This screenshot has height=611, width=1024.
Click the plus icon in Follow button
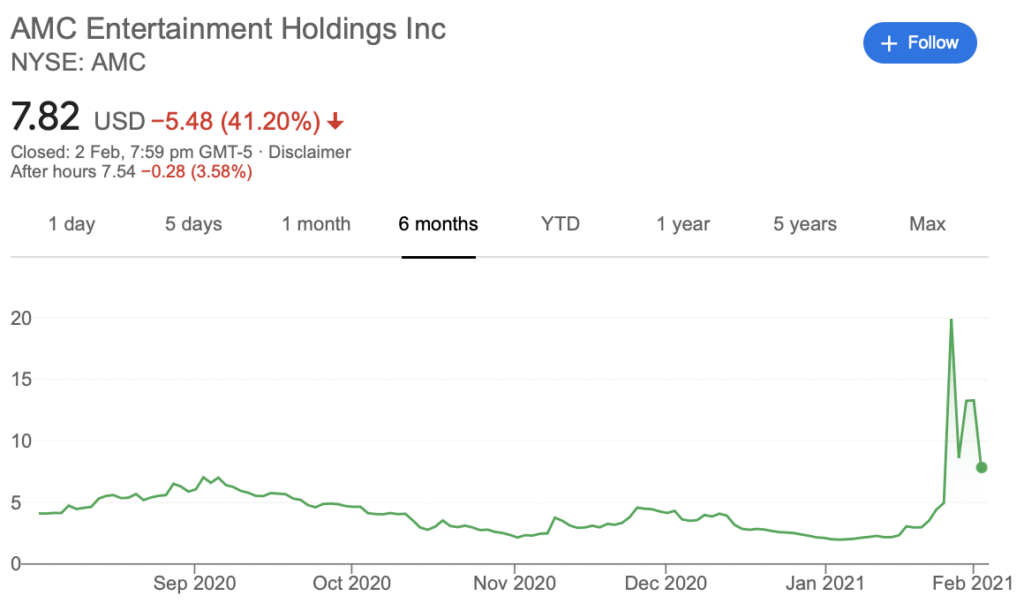889,44
